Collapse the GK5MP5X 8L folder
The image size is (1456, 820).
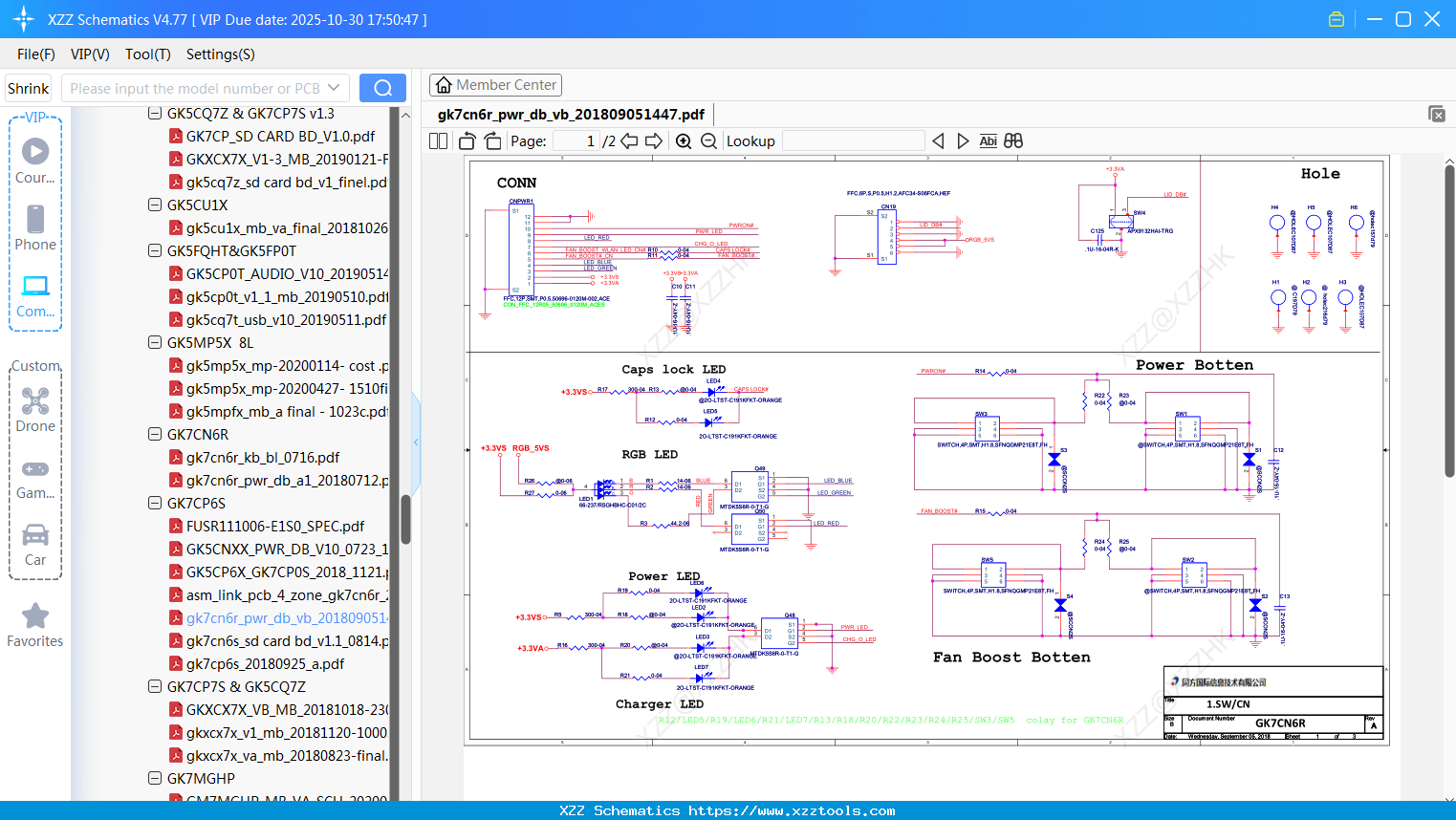155,342
